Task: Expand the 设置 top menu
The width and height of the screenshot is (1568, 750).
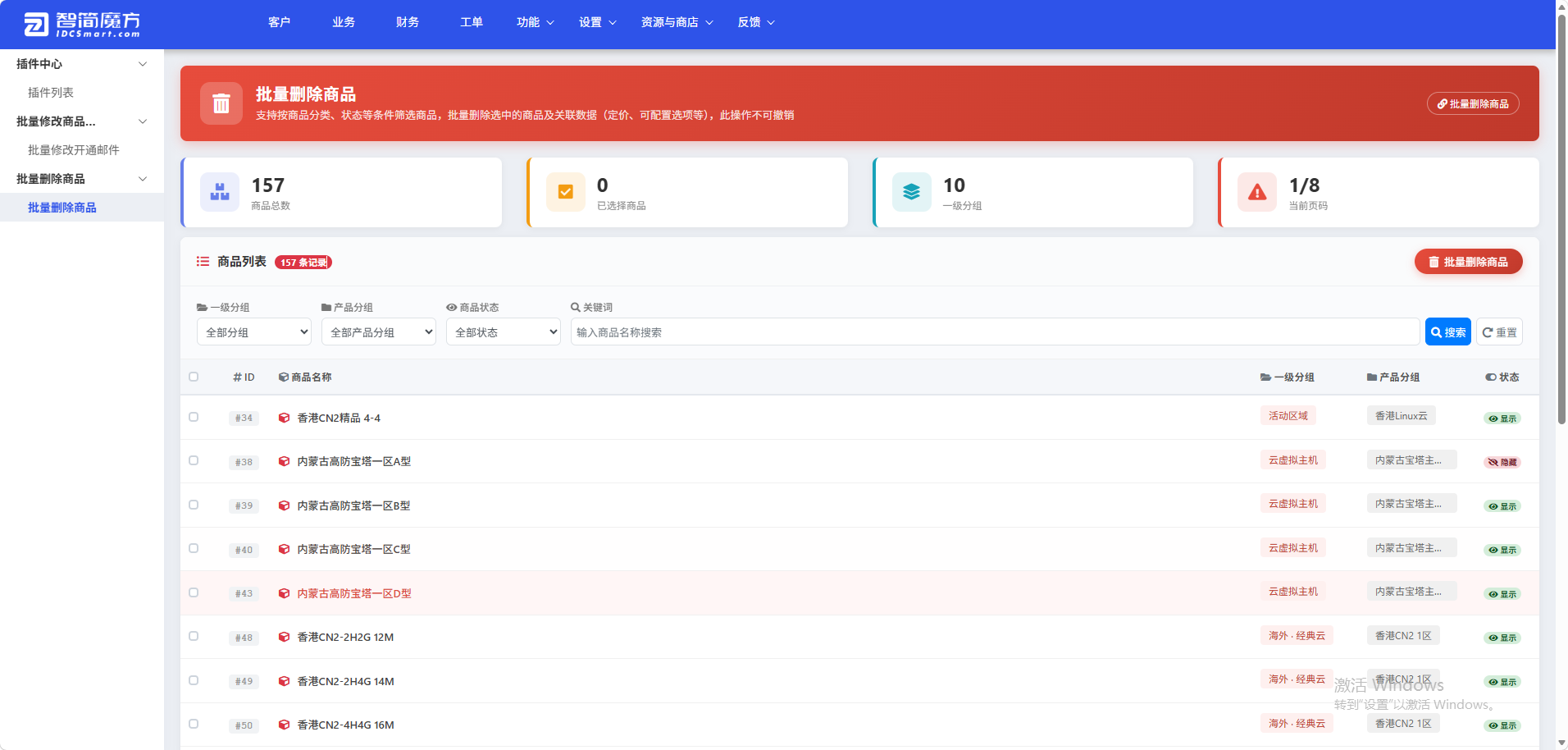Action: 598,22
